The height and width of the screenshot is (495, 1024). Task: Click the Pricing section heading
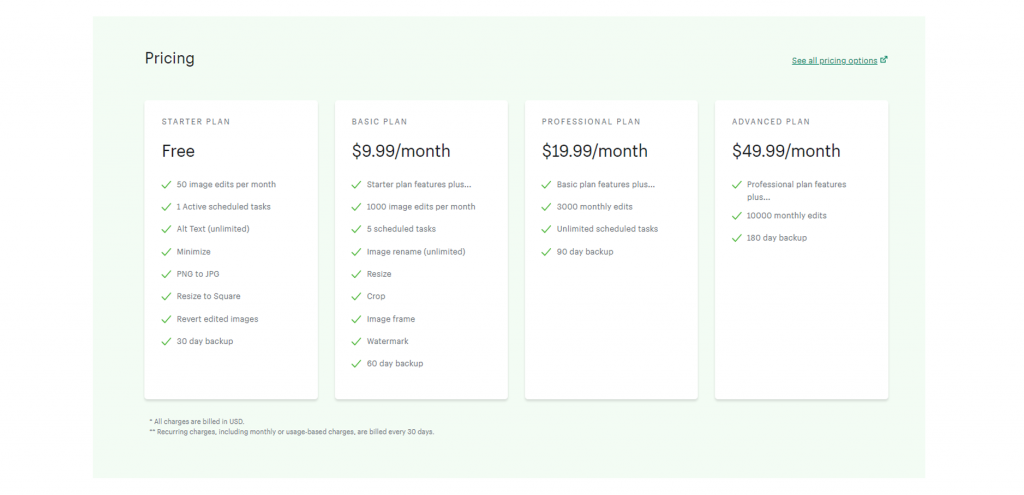click(x=170, y=59)
